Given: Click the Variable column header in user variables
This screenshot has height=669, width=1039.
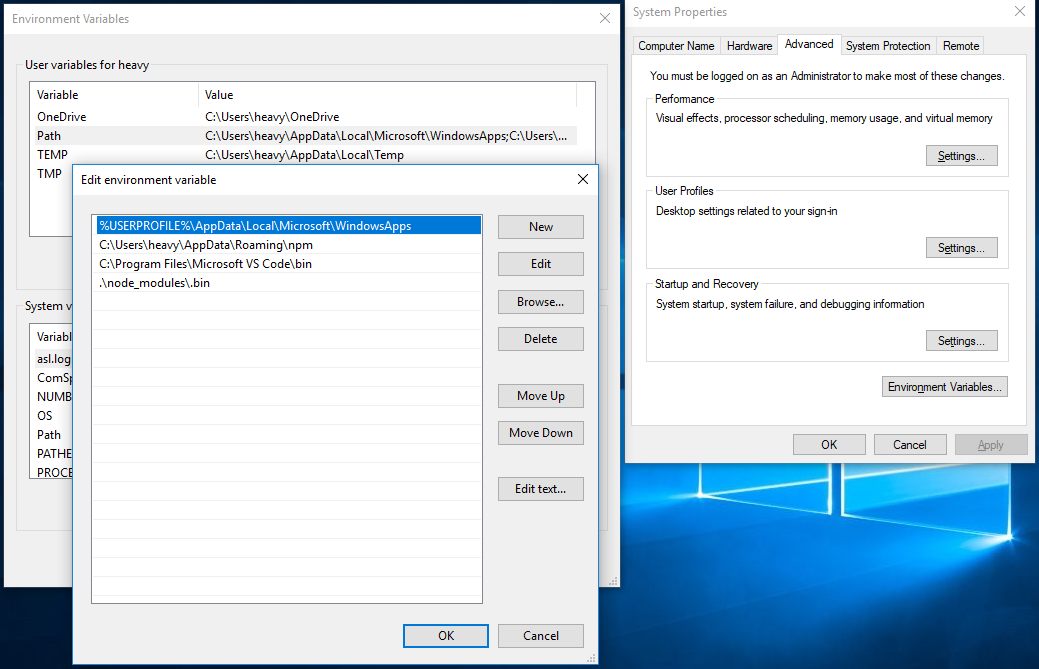Looking at the screenshot, I should (x=115, y=95).
